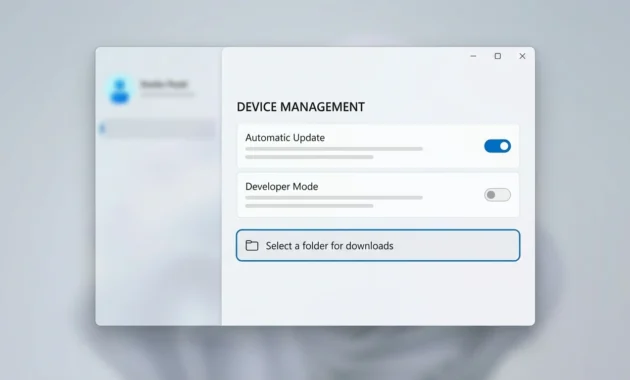Viewport: 630px width, 380px height.
Task: Click the Developer Mode label
Action: pos(282,187)
